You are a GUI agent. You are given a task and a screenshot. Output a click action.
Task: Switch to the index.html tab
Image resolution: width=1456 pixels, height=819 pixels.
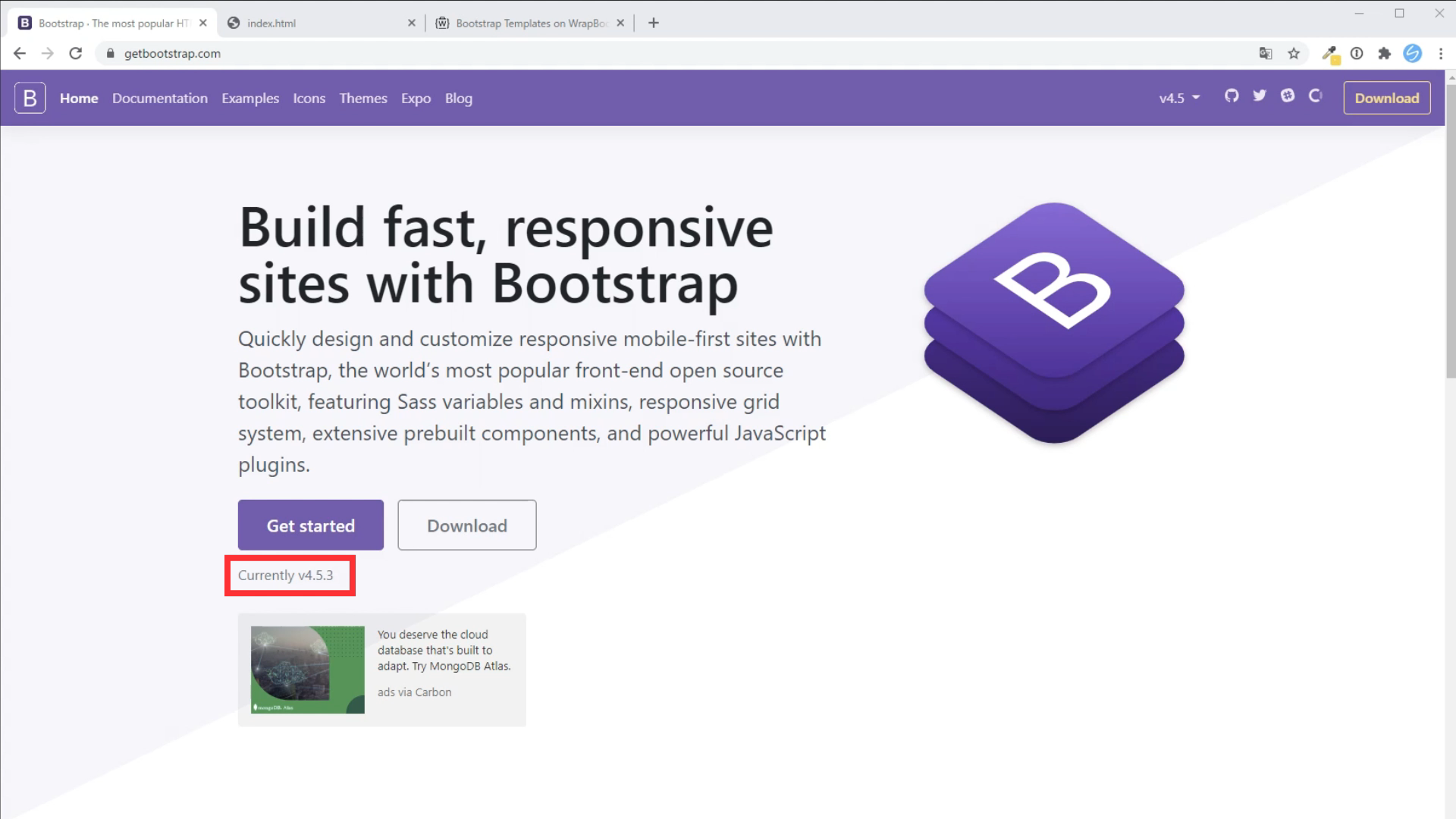[x=322, y=23]
